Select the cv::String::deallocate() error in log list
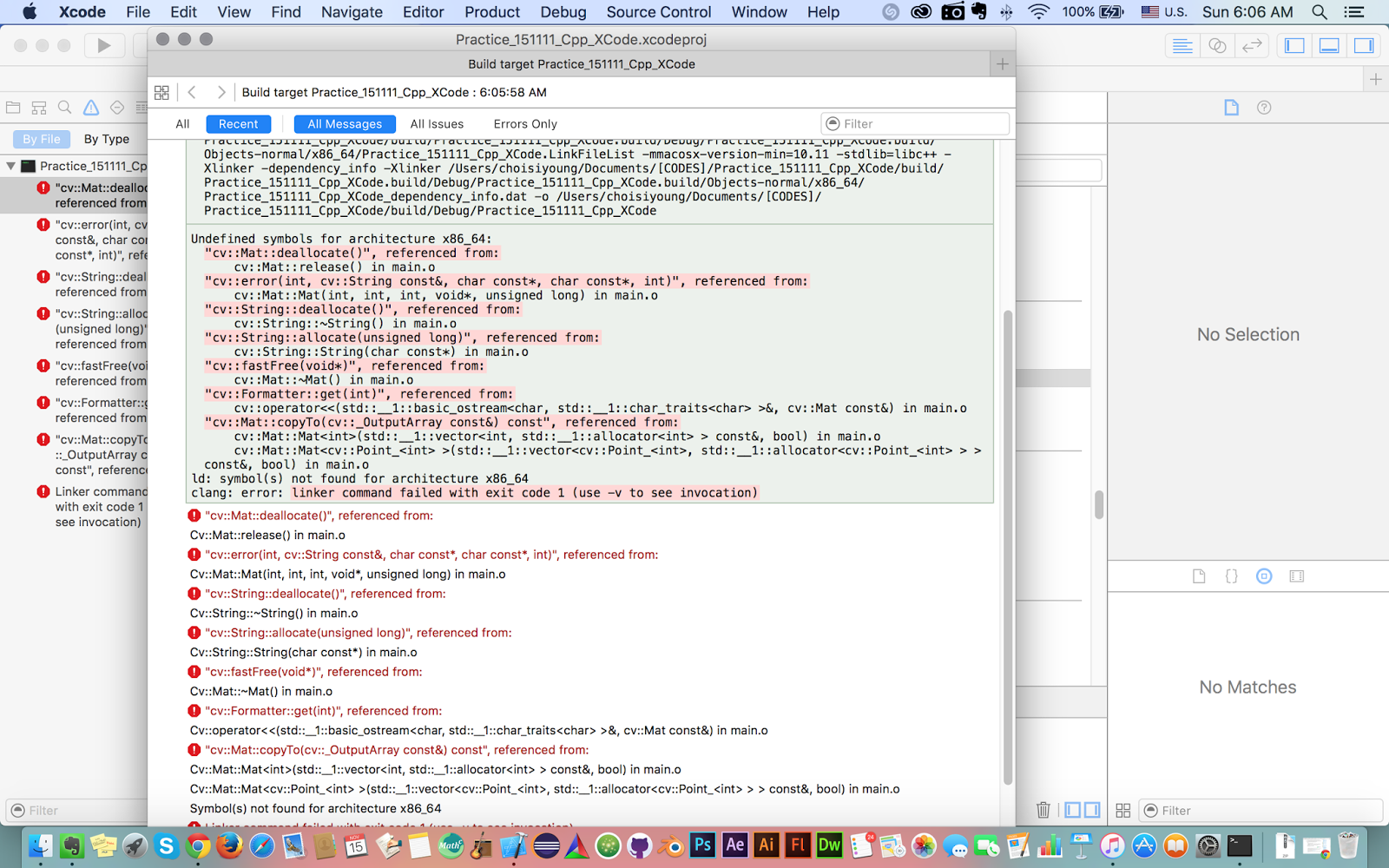This screenshot has height=868, width=1389. pos(326,594)
